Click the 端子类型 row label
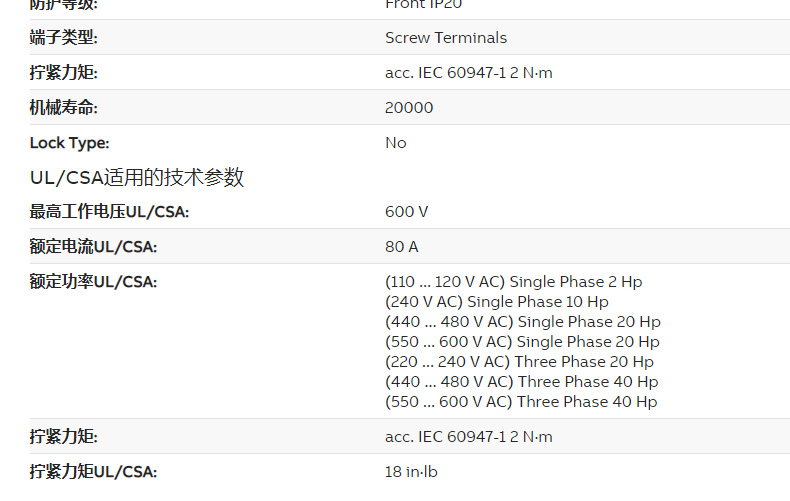 64,38
